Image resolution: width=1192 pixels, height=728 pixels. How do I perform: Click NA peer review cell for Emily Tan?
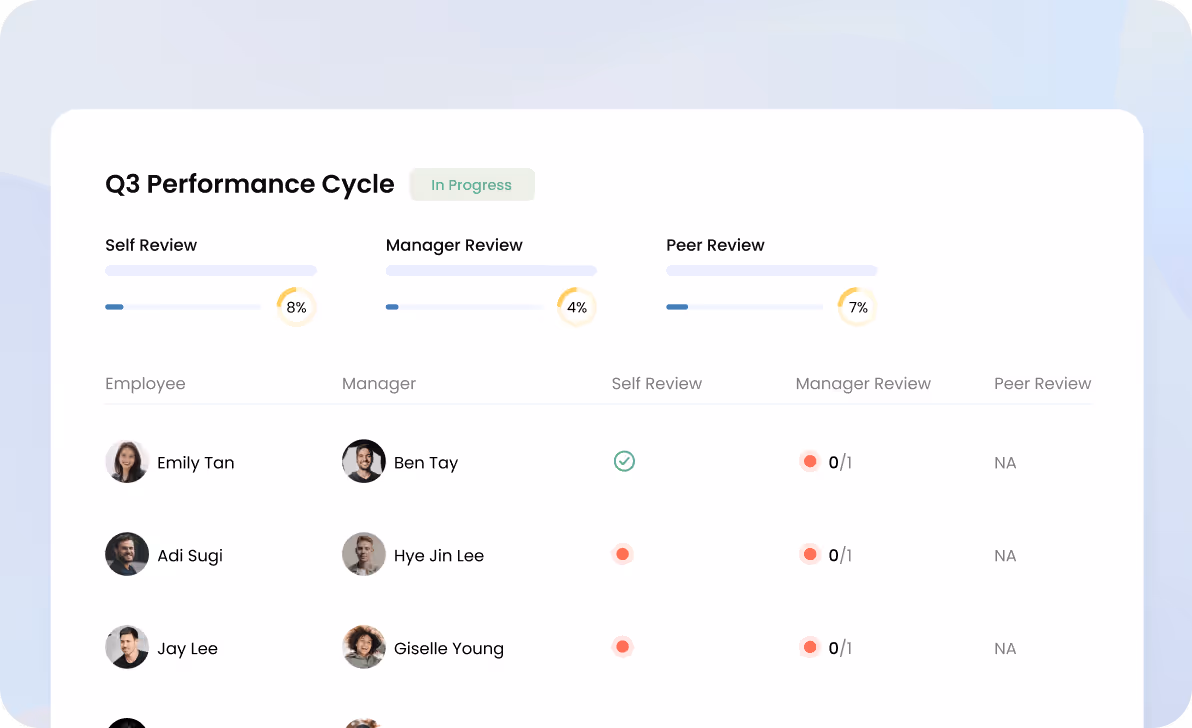click(x=1005, y=463)
